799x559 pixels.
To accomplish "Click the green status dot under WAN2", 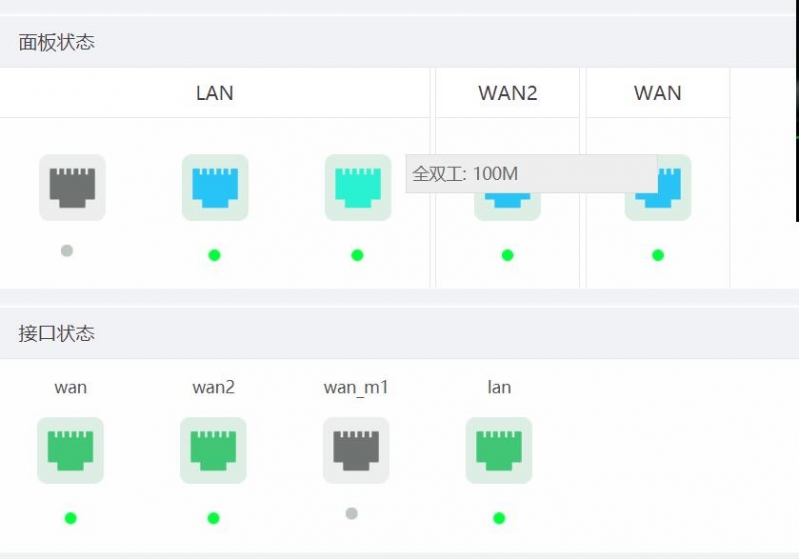I will (508, 255).
